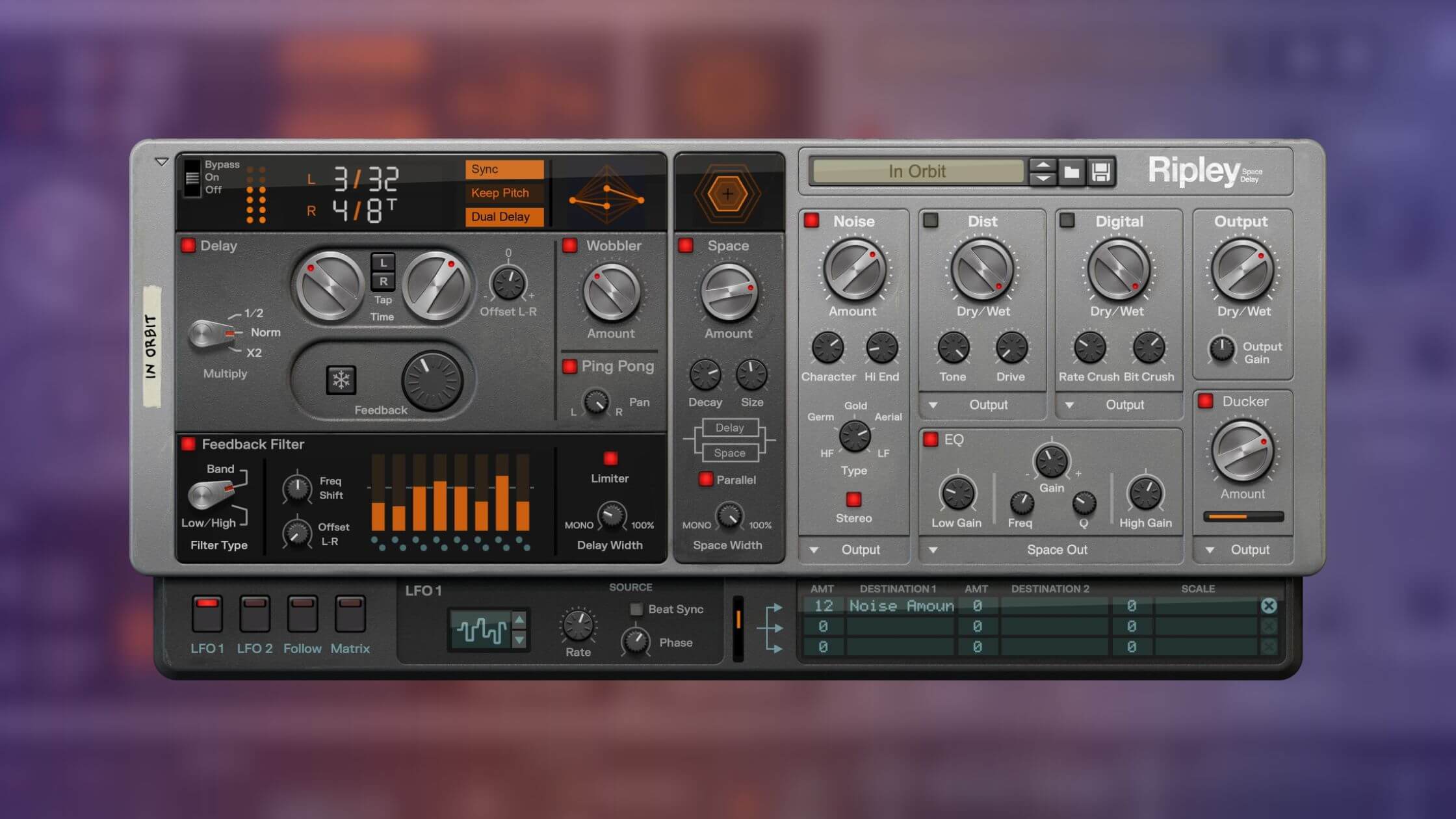The height and width of the screenshot is (819, 1456).
Task: Toggle the Limiter LED
Action: point(610,458)
